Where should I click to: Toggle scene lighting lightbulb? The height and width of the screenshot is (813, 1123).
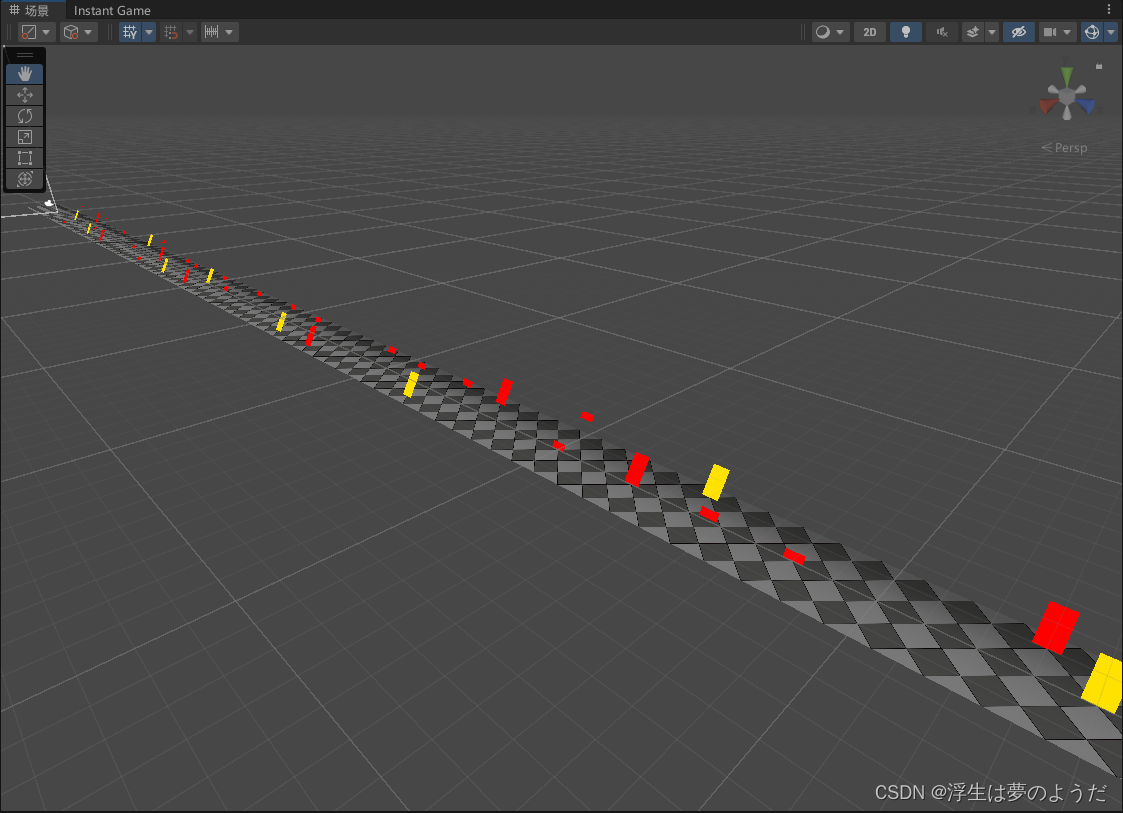click(906, 32)
